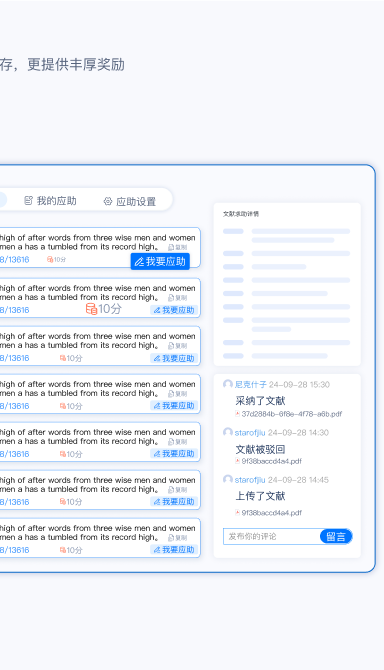Click the 文献求助详情 panel heading
Screen dimensions: 384x670
241,214
